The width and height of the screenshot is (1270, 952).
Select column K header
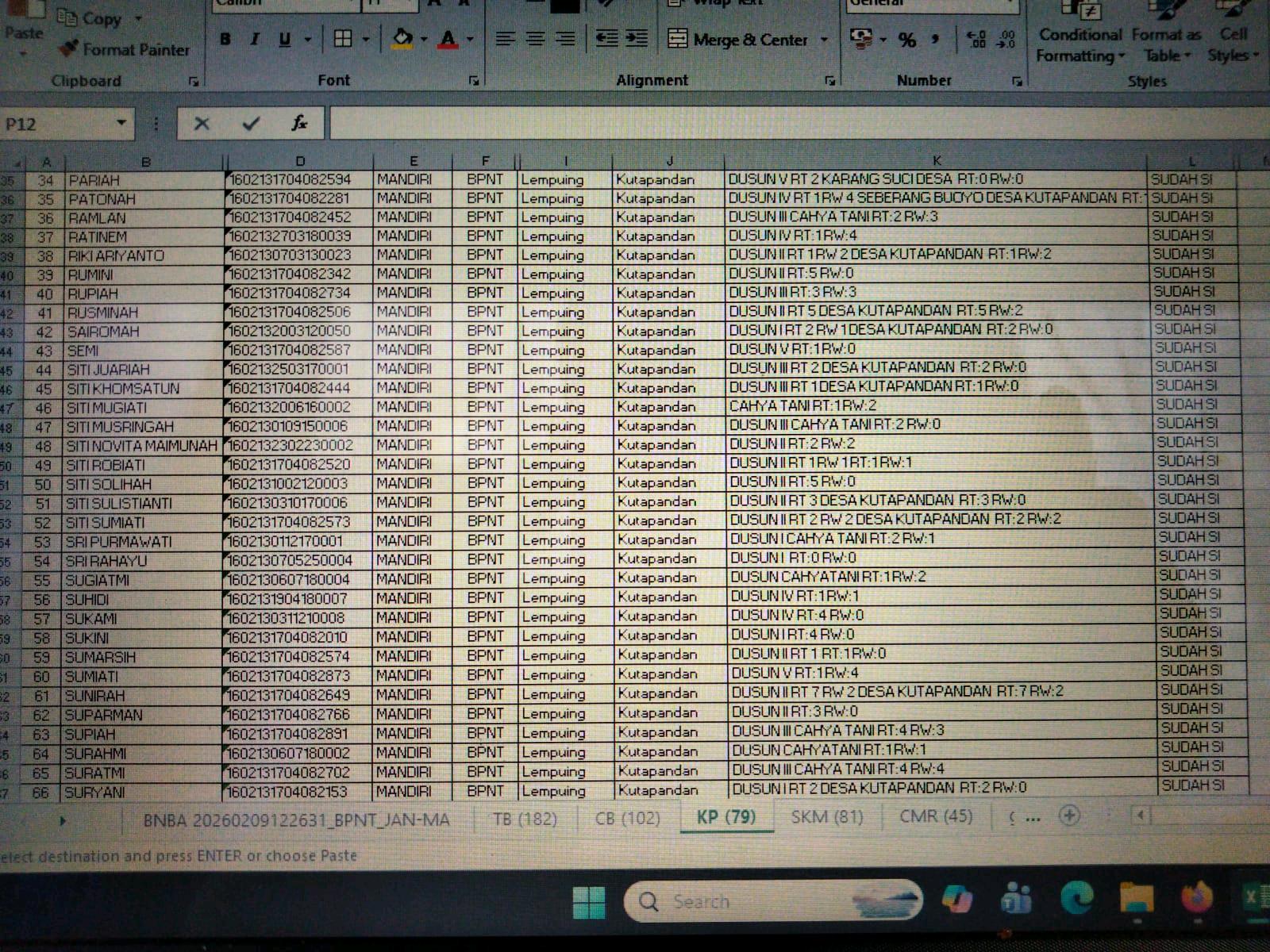(937, 160)
